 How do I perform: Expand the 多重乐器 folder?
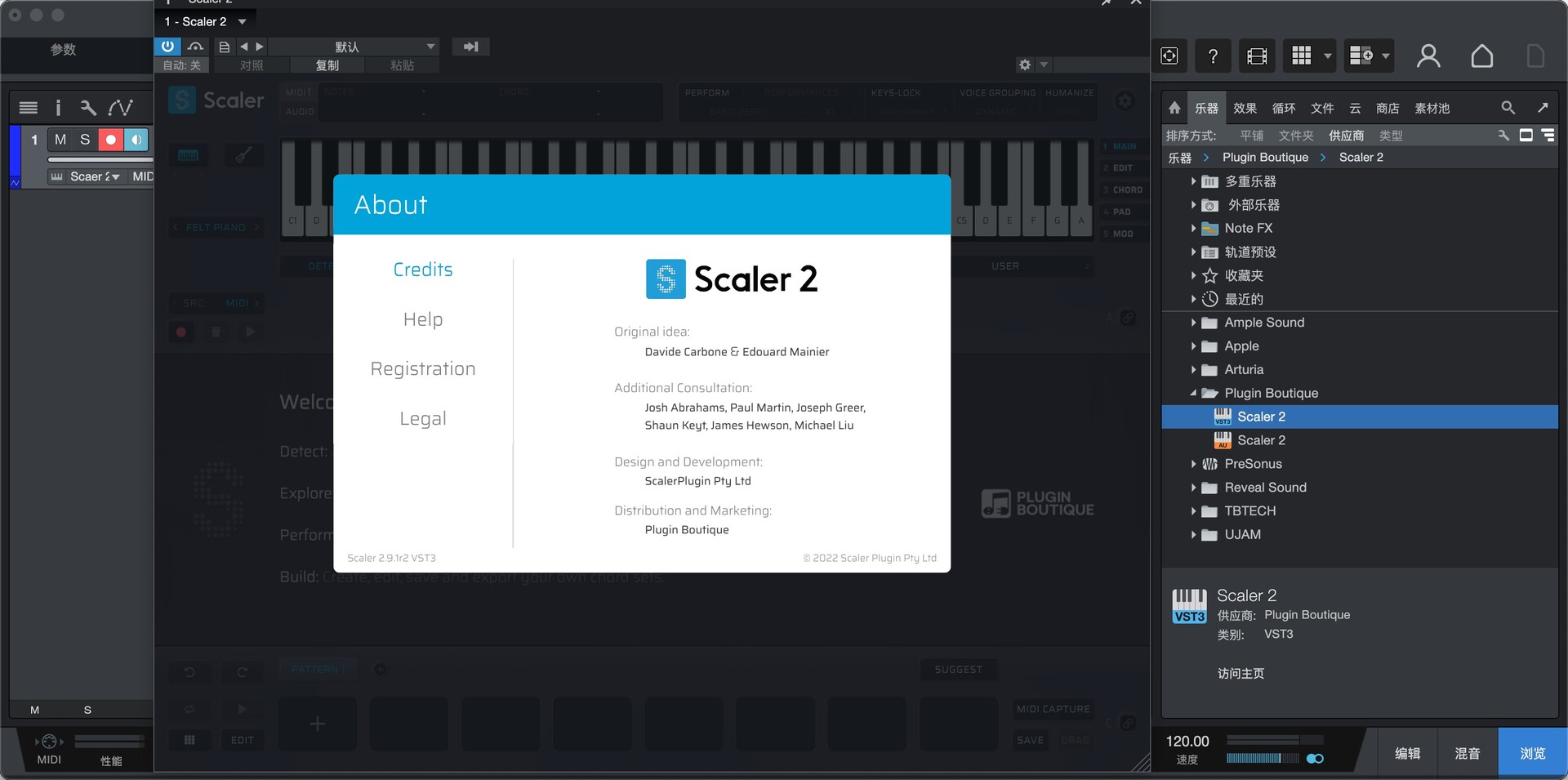coord(1192,181)
